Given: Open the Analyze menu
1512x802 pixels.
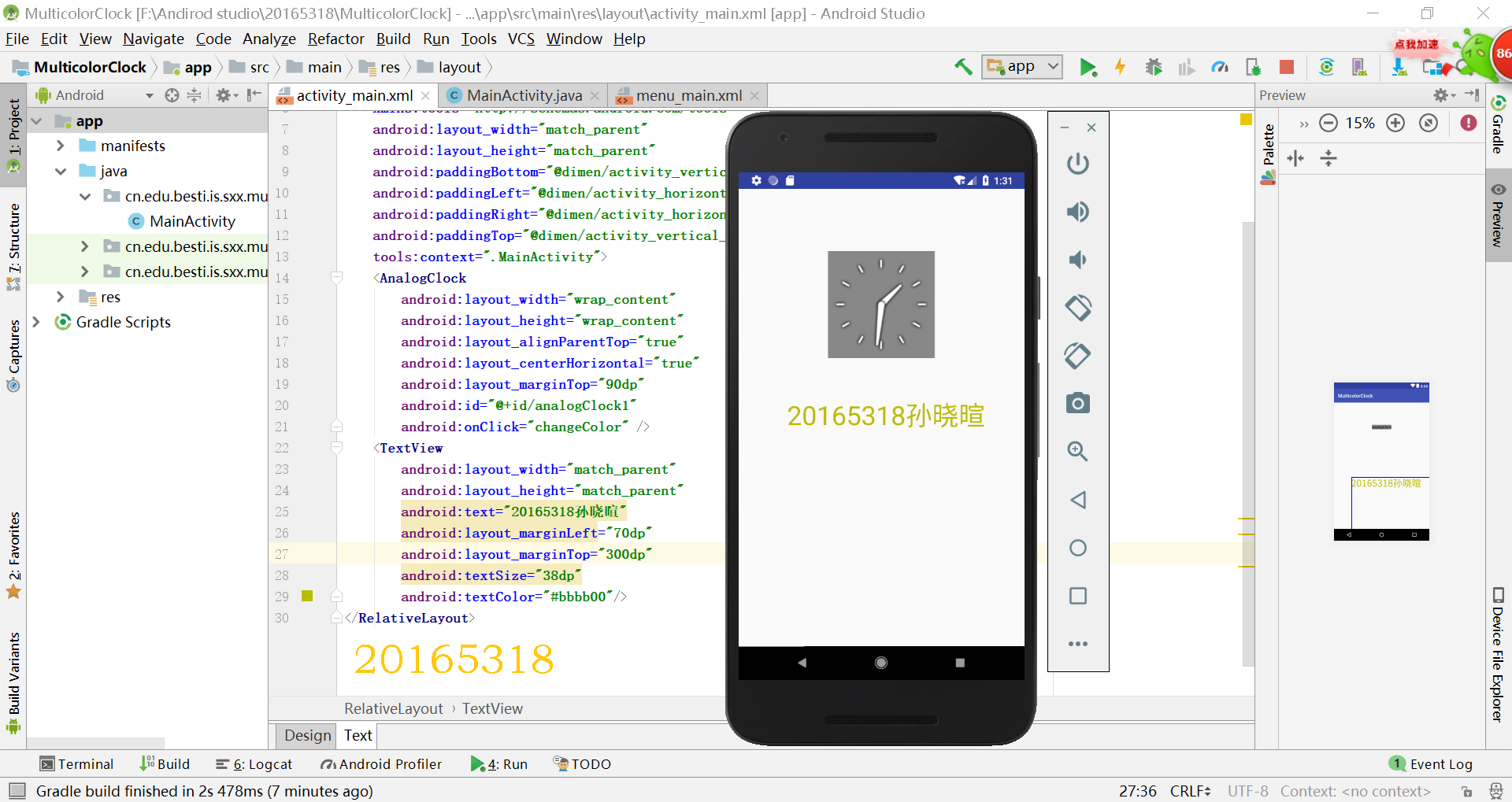Looking at the screenshot, I should pyautogui.click(x=269, y=39).
